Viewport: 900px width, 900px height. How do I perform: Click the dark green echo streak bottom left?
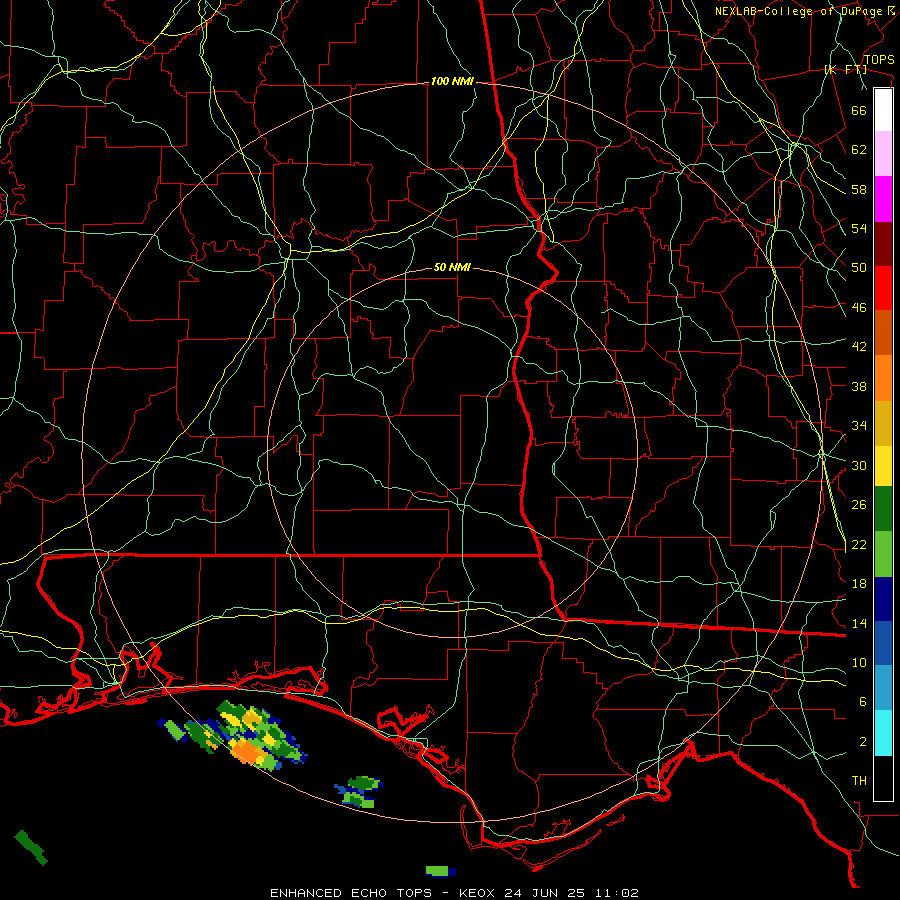click(x=31, y=847)
